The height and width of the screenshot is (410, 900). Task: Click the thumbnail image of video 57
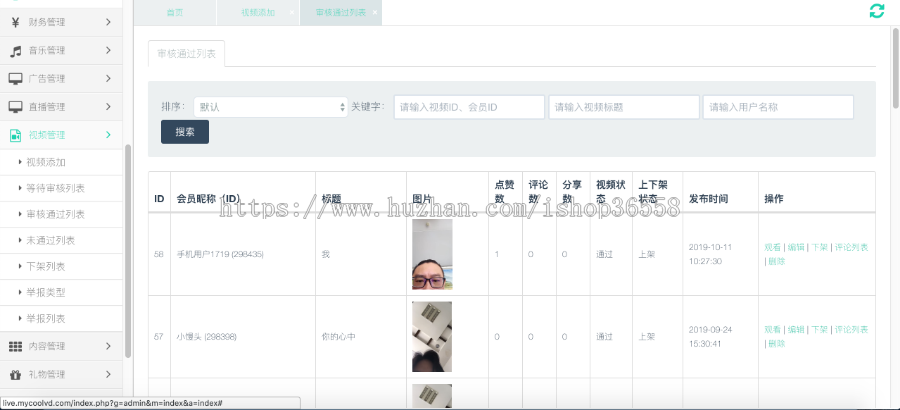tap(432, 336)
